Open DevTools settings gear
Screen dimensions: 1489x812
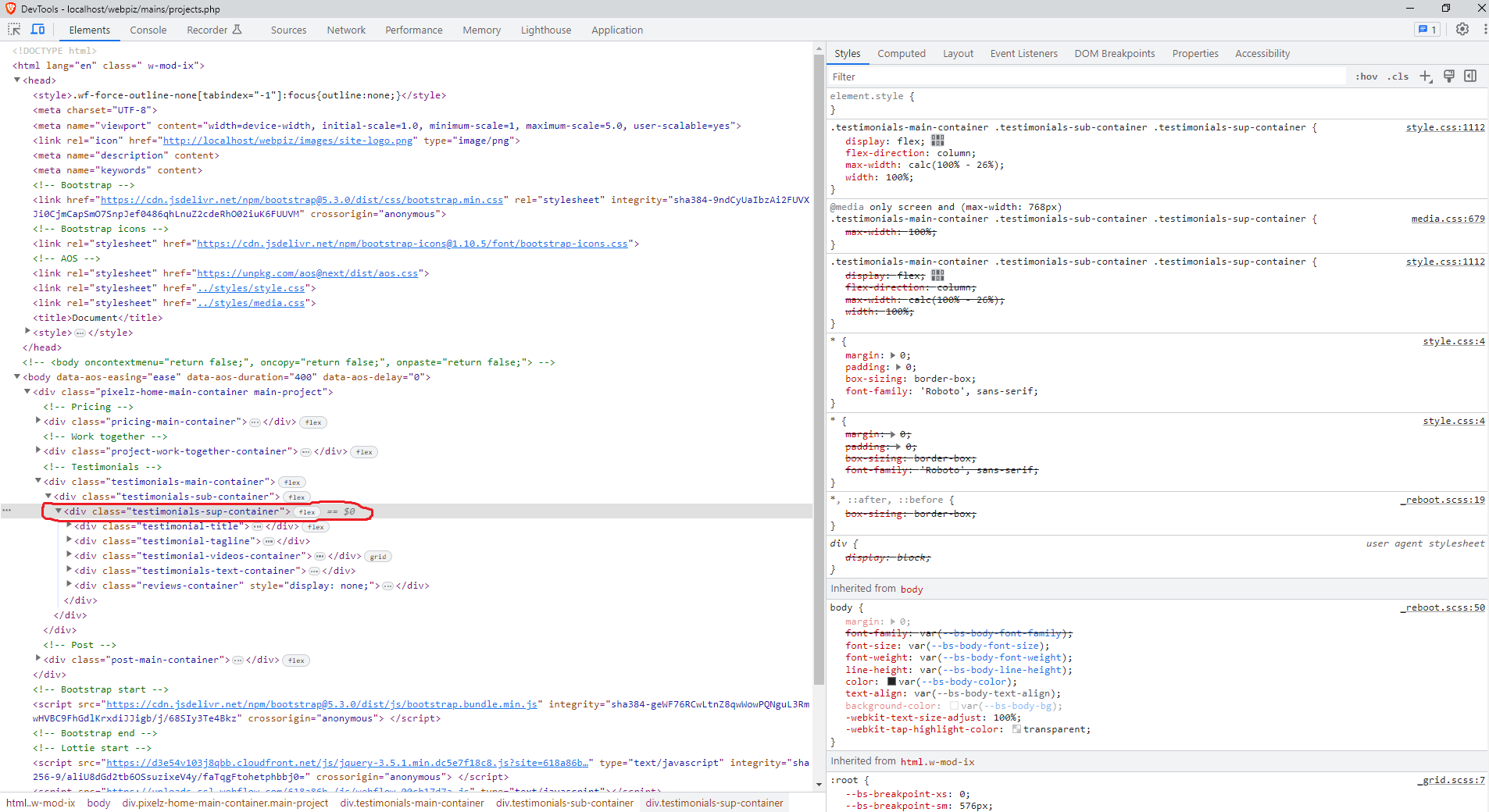(1462, 30)
